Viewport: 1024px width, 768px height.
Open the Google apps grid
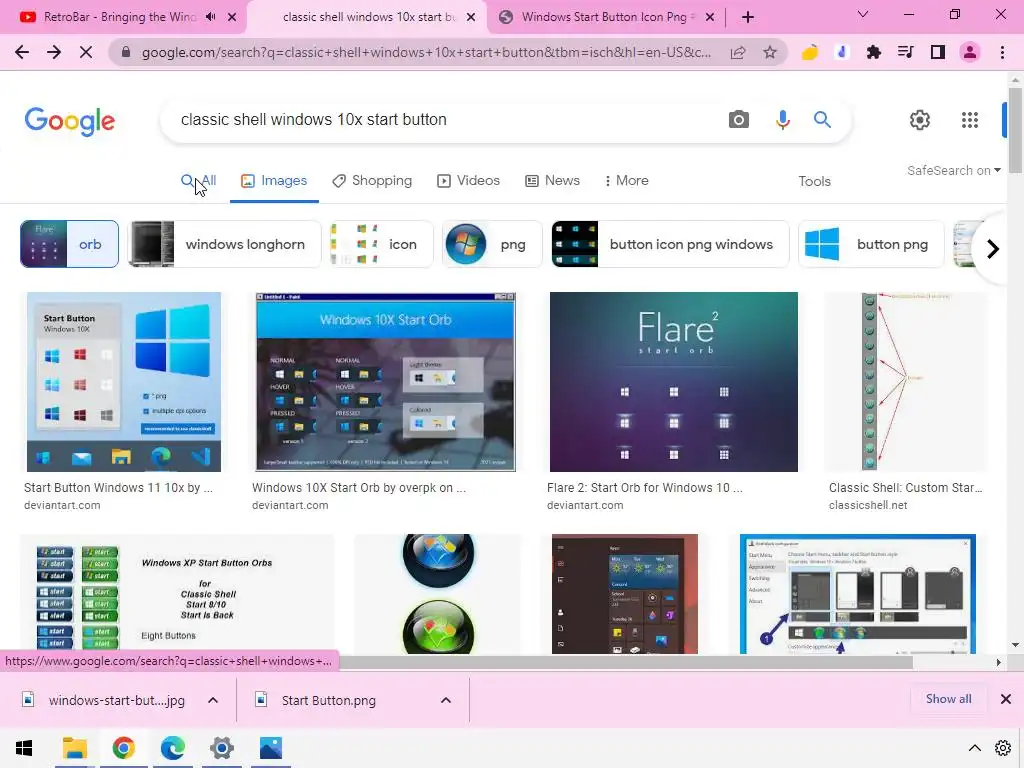click(970, 120)
